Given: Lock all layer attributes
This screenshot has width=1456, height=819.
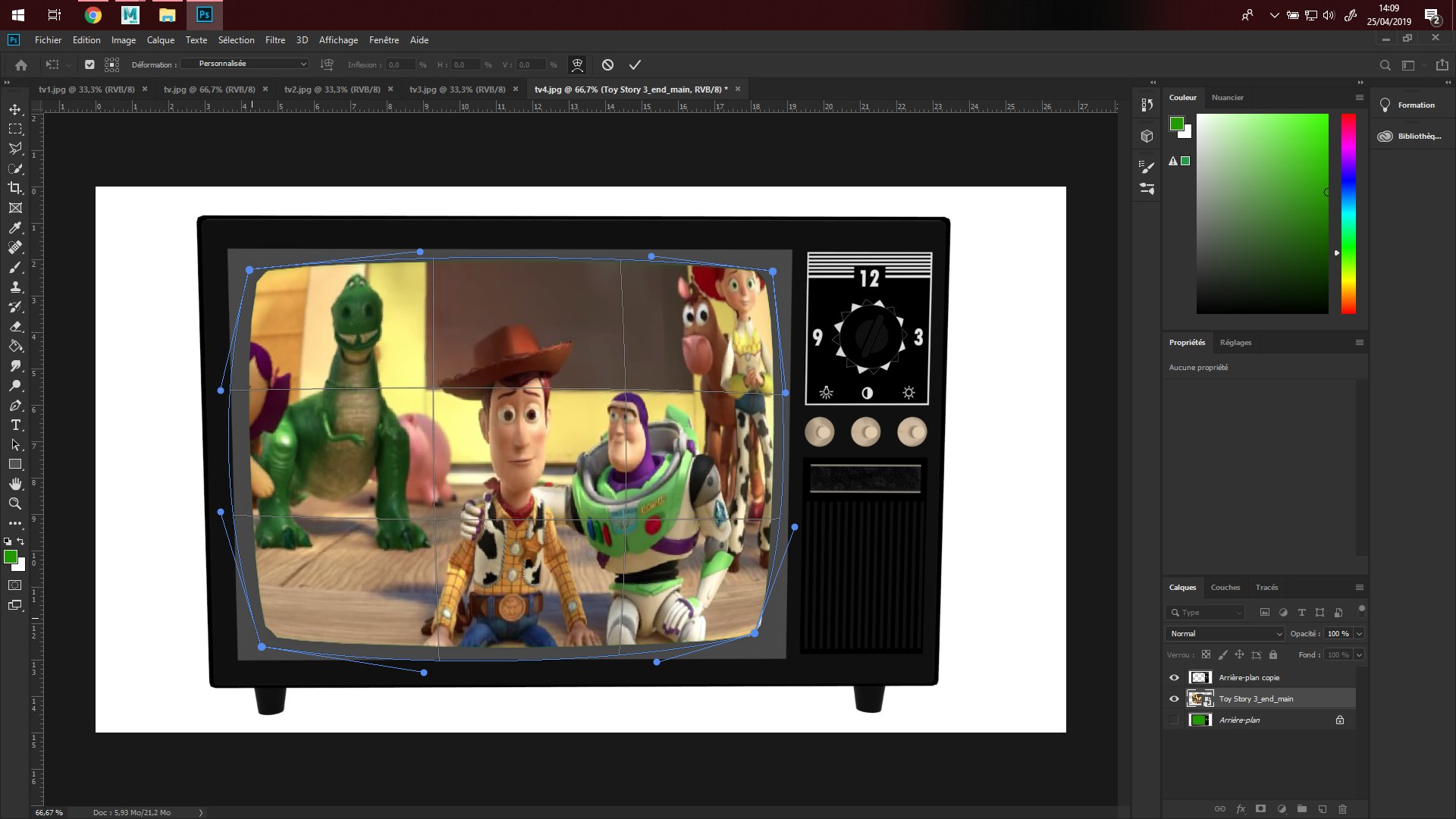Looking at the screenshot, I should pos(1273,654).
